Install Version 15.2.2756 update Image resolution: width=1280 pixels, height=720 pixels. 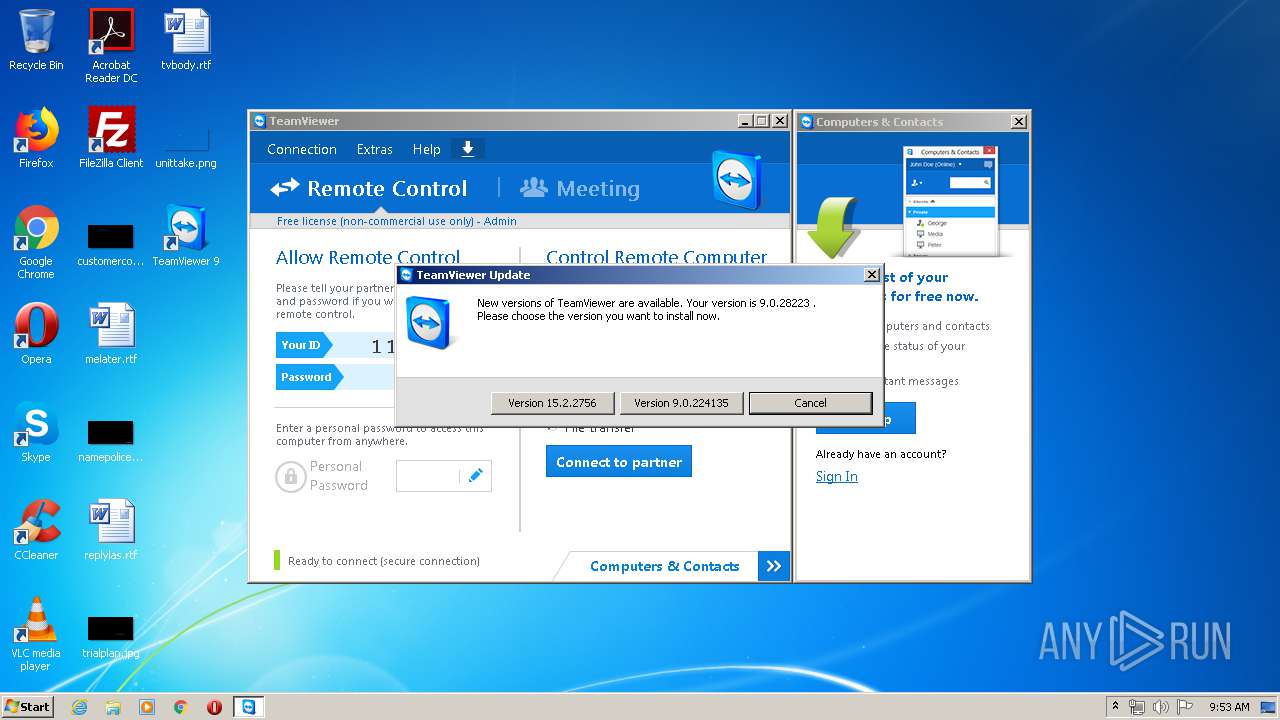pos(552,403)
